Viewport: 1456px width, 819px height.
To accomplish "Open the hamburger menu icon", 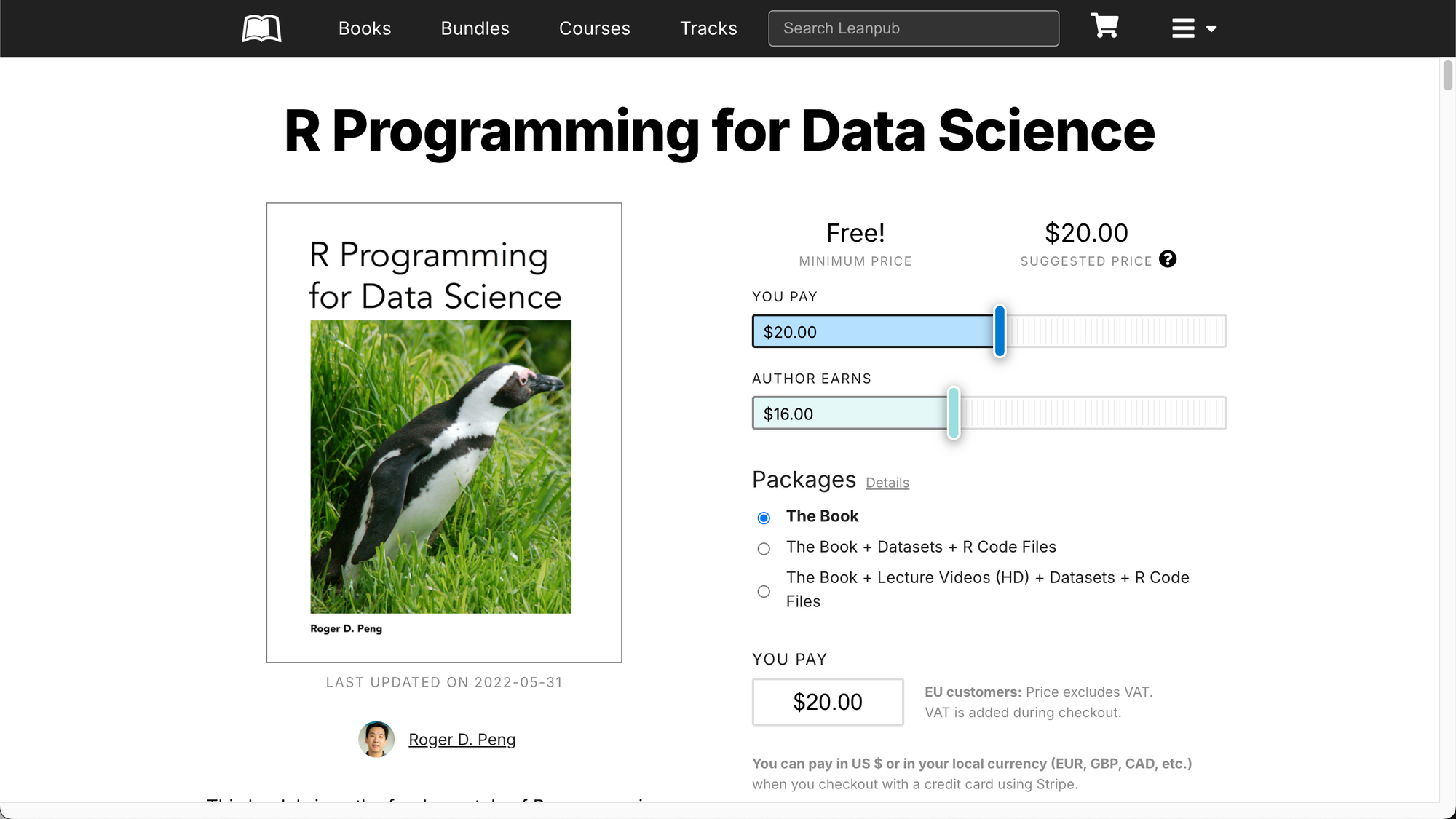I will point(1183,28).
